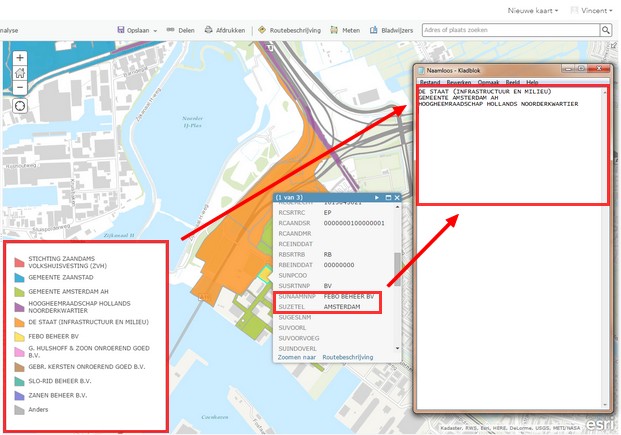The height and width of the screenshot is (435, 621).
Task: Go to next feature in popup
Action: coord(377,198)
